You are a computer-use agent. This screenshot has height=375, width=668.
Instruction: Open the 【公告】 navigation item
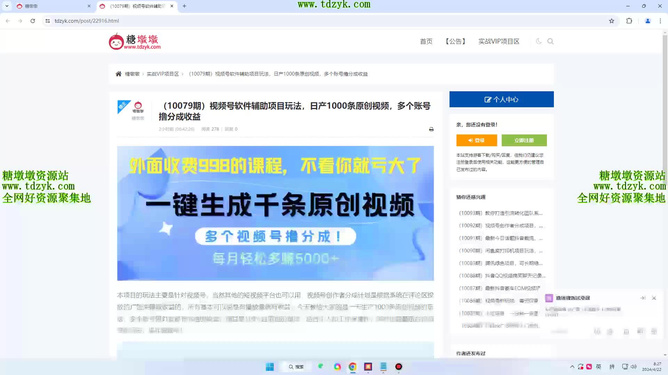pos(455,41)
